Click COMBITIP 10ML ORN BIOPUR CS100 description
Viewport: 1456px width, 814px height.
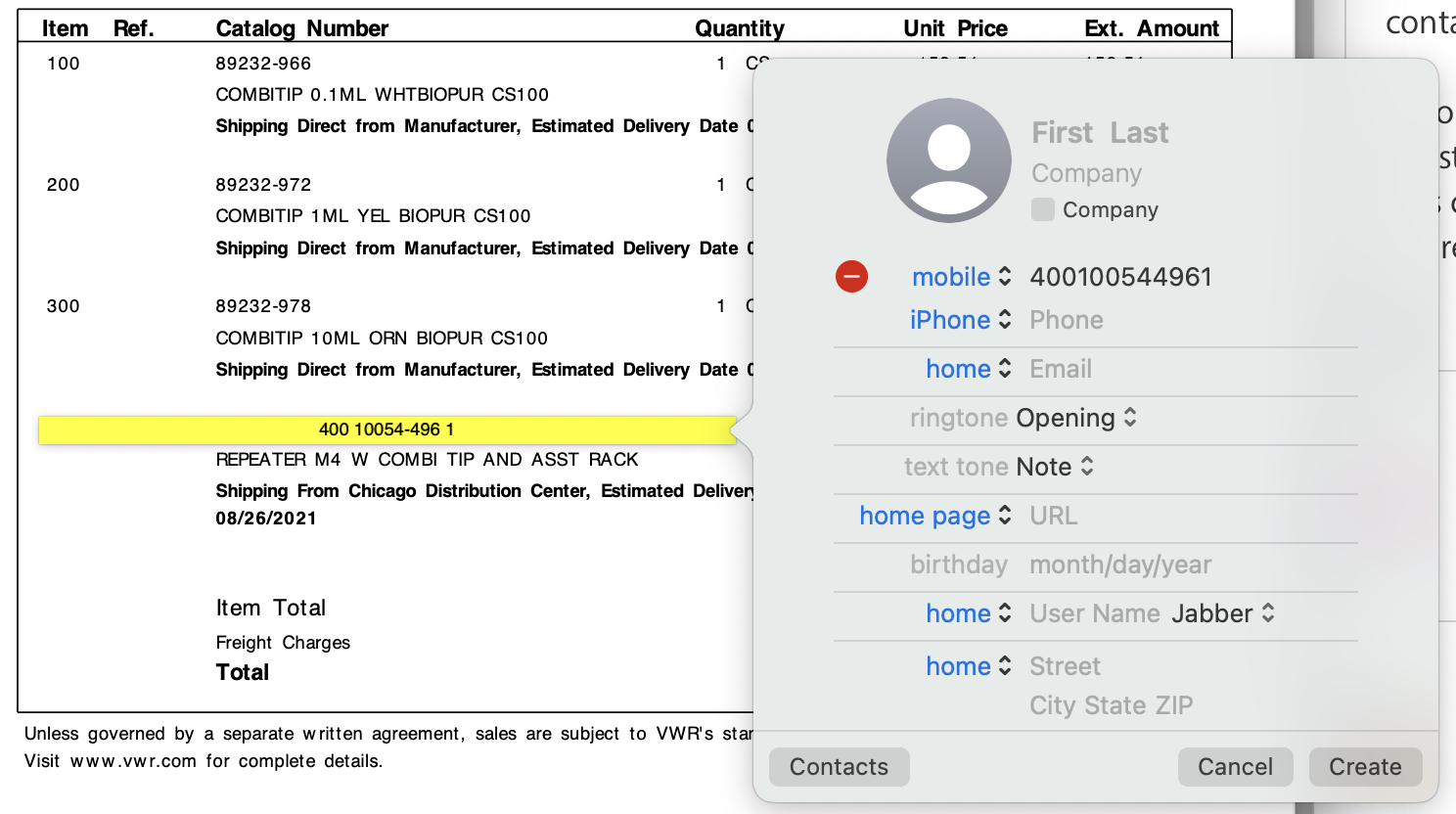[x=382, y=339]
